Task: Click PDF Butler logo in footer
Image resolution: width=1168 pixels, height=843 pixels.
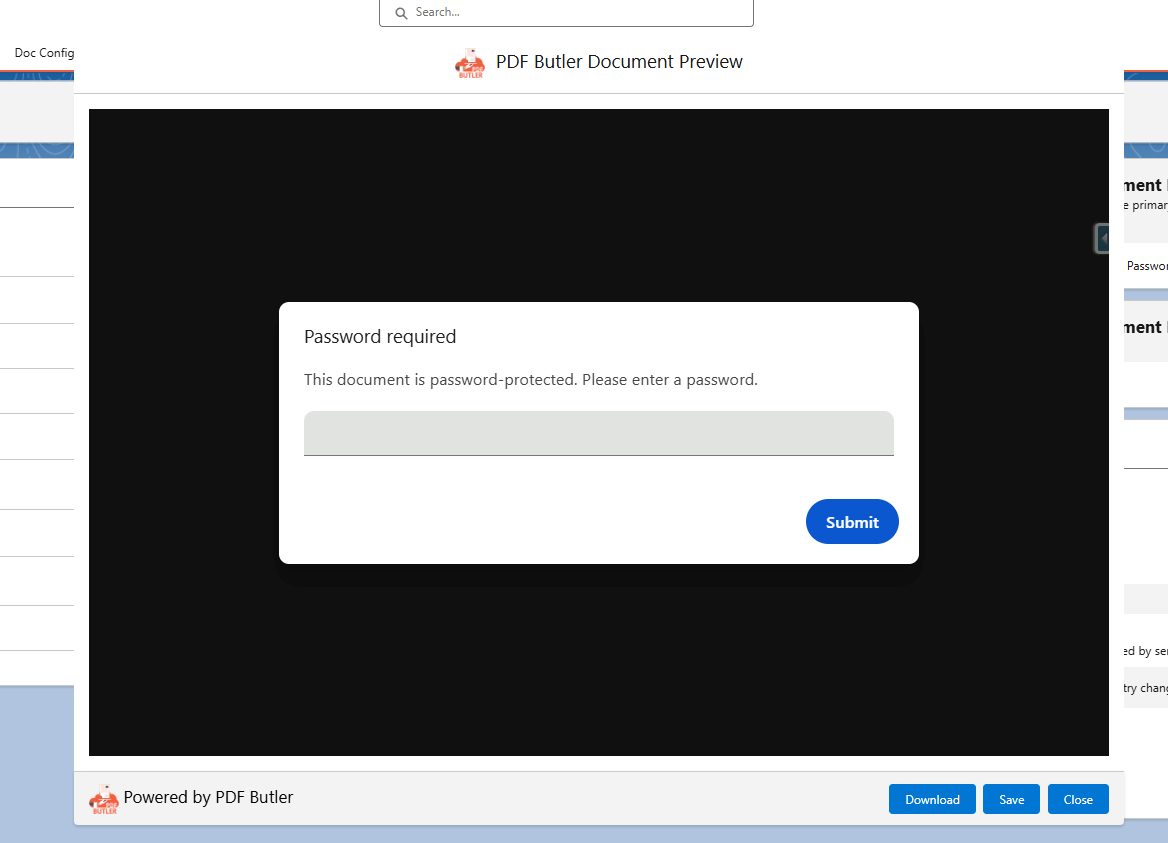Action: (x=104, y=799)
